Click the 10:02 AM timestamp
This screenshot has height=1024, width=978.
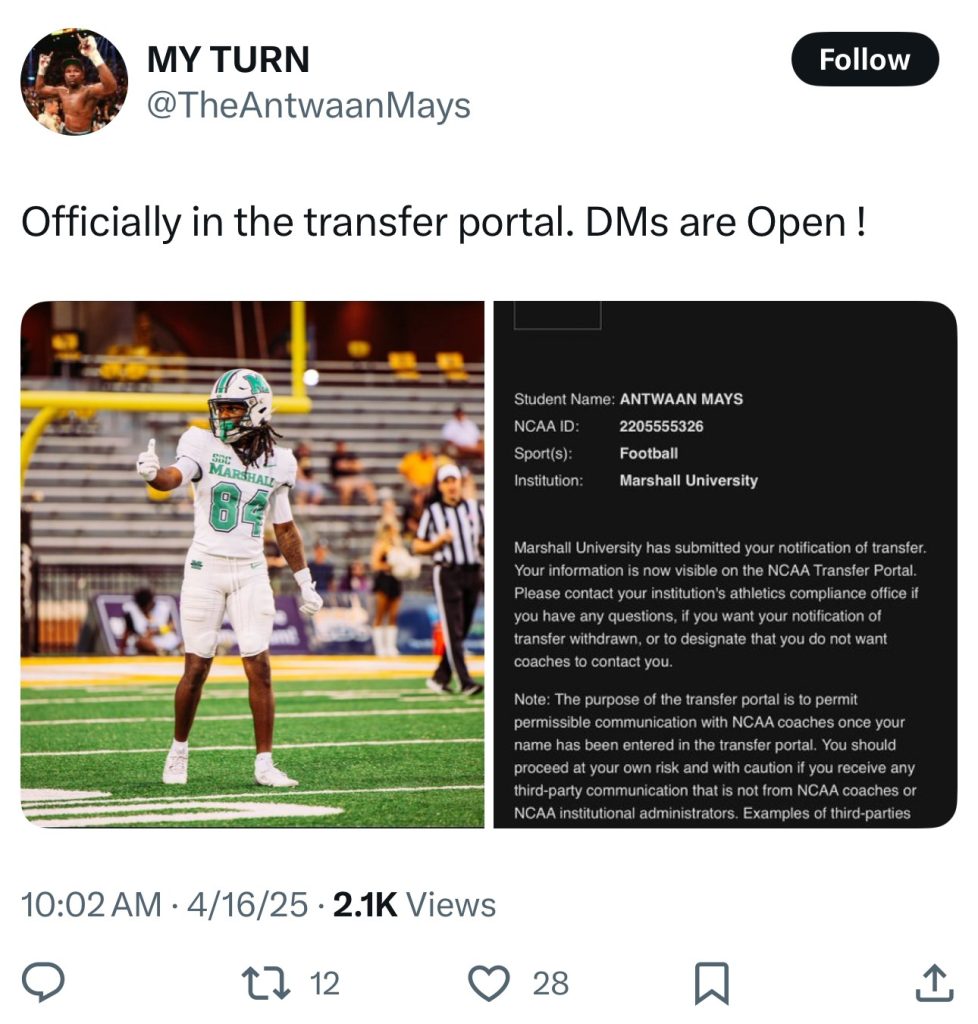[91, 904]
